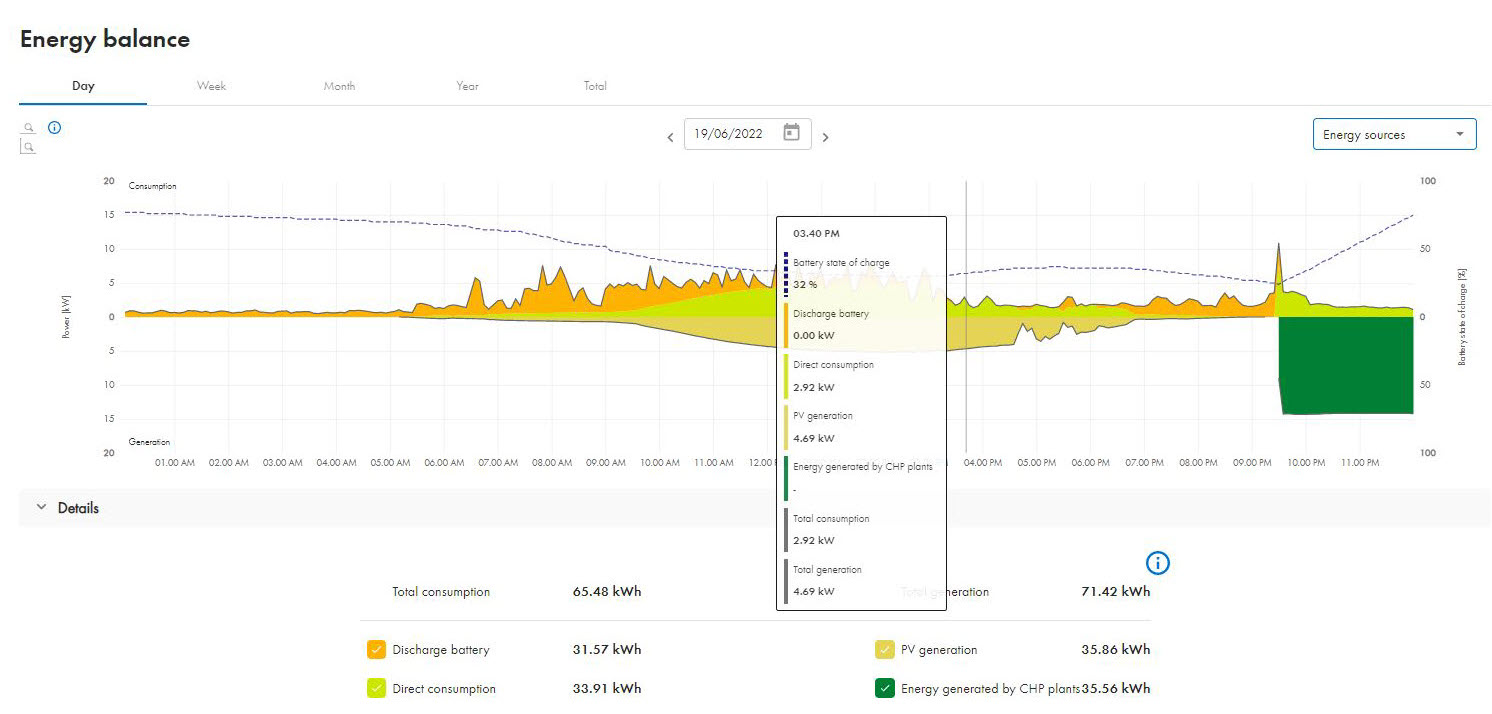Open the Total tab
The image size is (1492, 714).
pyautogui.click(x=595, y=86)
